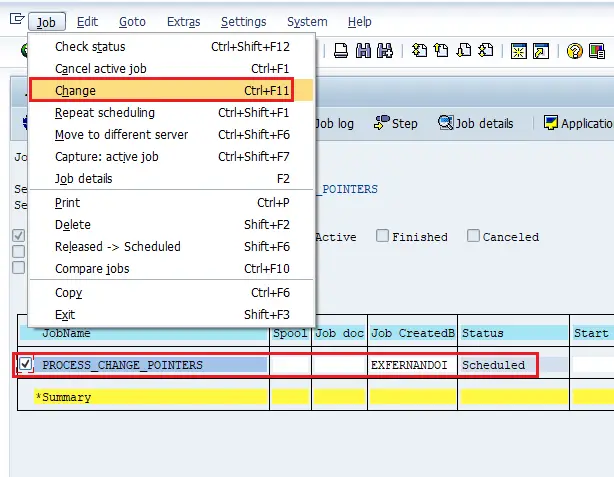
Task: Choose Job details entry in Job menu
Action: point(172,179)
